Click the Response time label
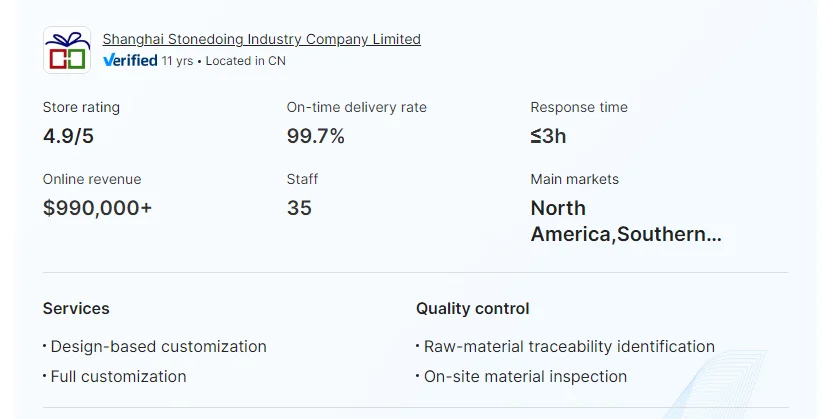822x419 pixels. click(x=579, y=107)
